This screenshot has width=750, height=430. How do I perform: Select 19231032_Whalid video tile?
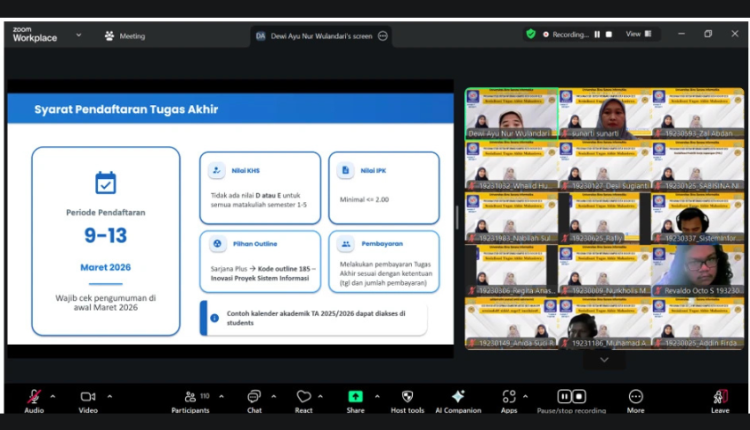[511, 165]
